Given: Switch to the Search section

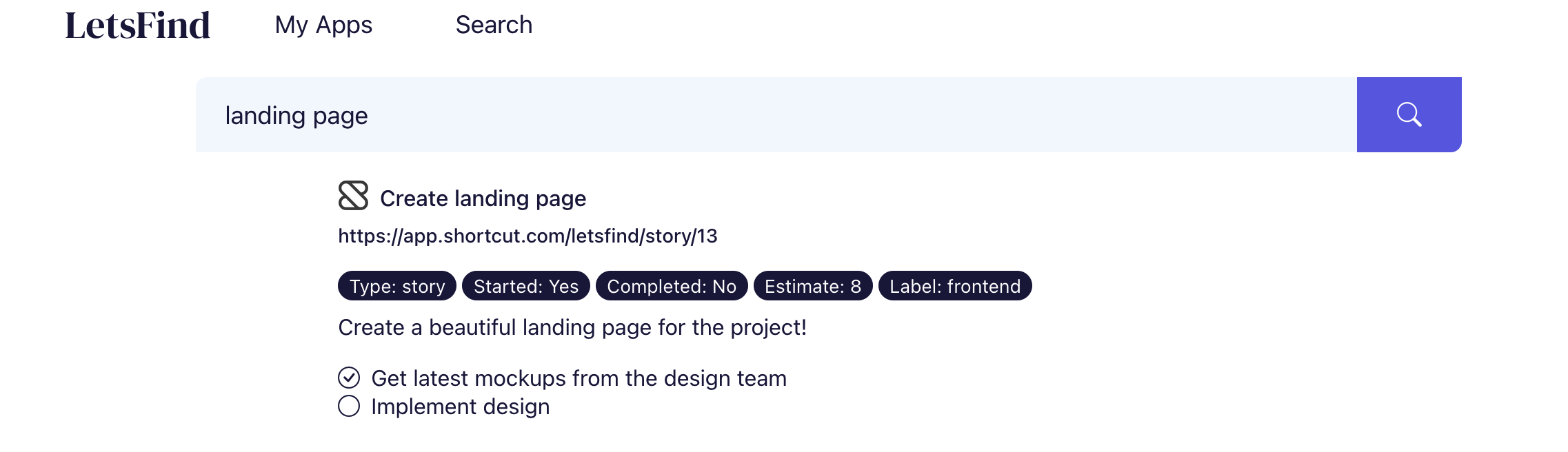Looking at the screenshot, I should [x=493, y=24].
